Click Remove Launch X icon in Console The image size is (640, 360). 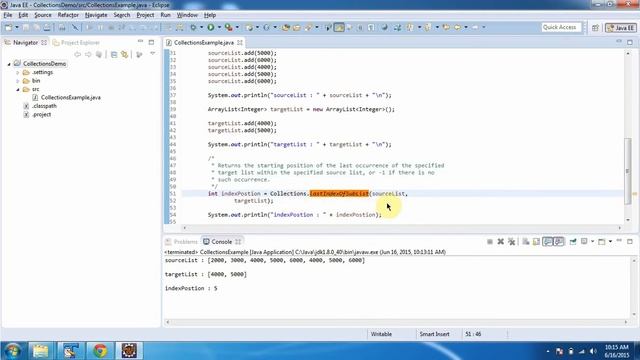(x=500, y=242)
